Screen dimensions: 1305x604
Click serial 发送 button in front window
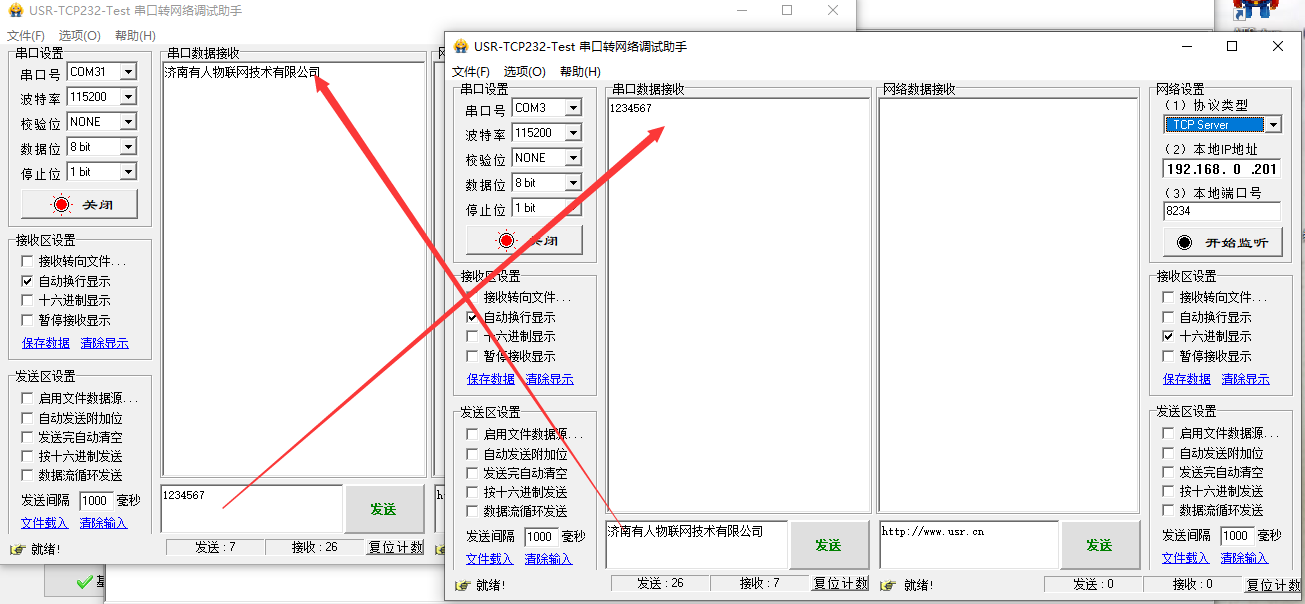click(828, 545)
